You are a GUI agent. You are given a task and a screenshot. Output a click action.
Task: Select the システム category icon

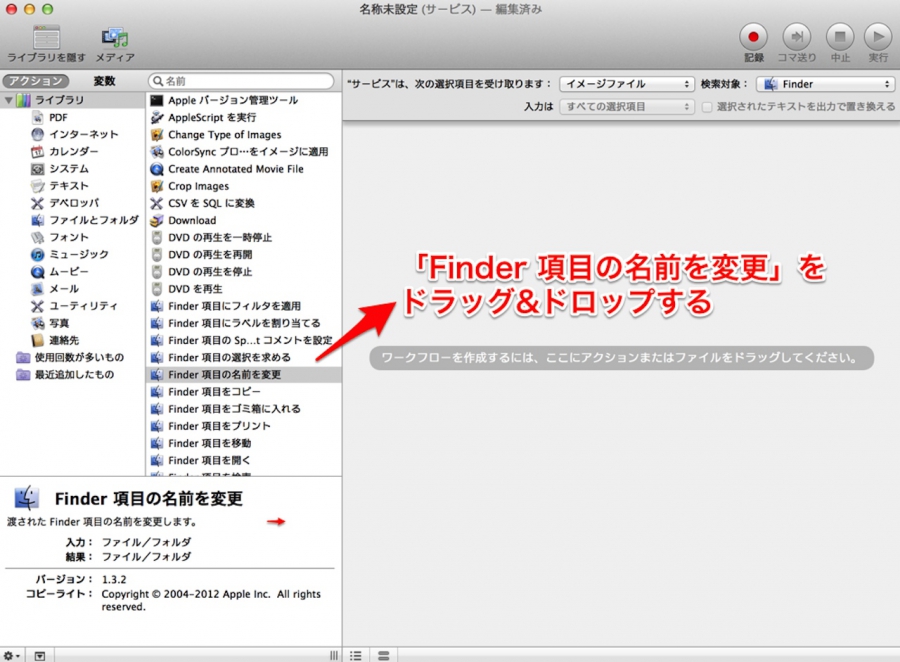[x=37, y=169]
